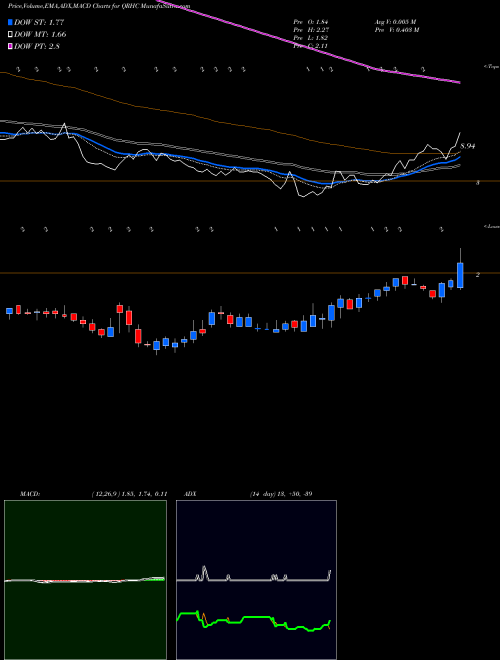The image size is (500, 660).
Task: Click the MACD panel heading label
Action: click(30, 494)
